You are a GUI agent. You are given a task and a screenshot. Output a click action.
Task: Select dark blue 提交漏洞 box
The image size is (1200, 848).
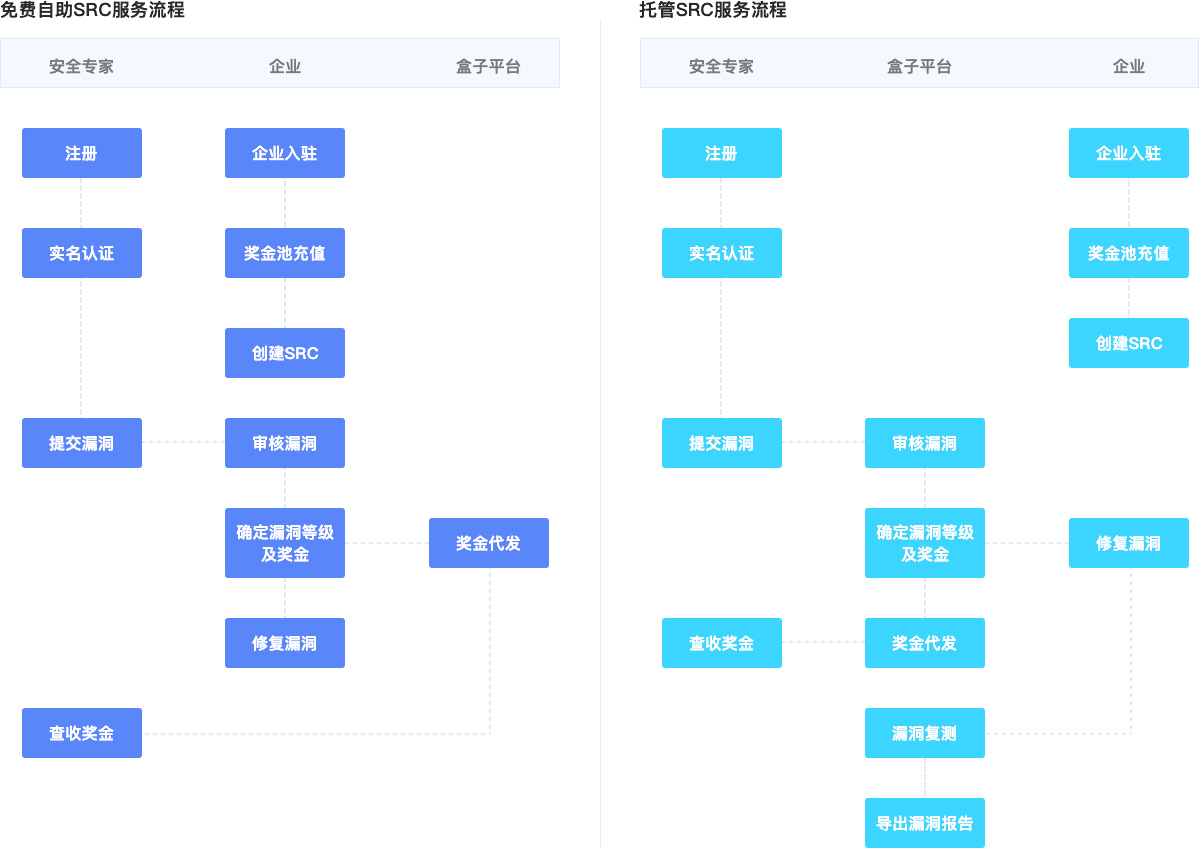[82, 443]
